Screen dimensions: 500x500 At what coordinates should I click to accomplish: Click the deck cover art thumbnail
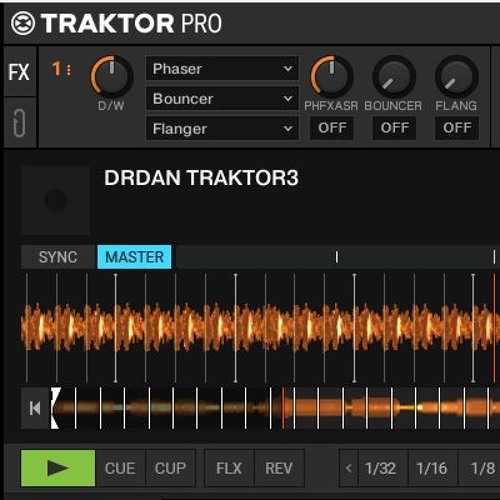(x=56, y=200)
